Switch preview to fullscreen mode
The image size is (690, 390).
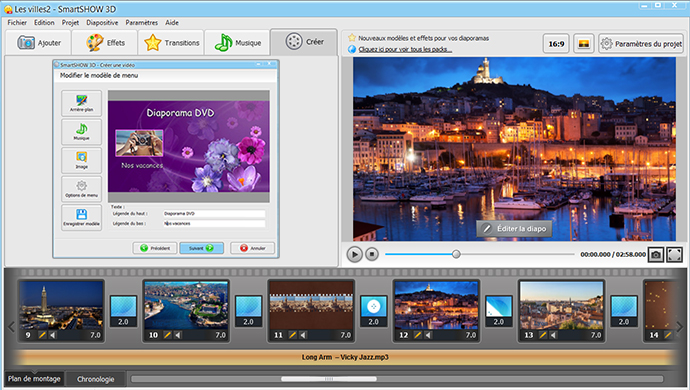click(674, 254)
